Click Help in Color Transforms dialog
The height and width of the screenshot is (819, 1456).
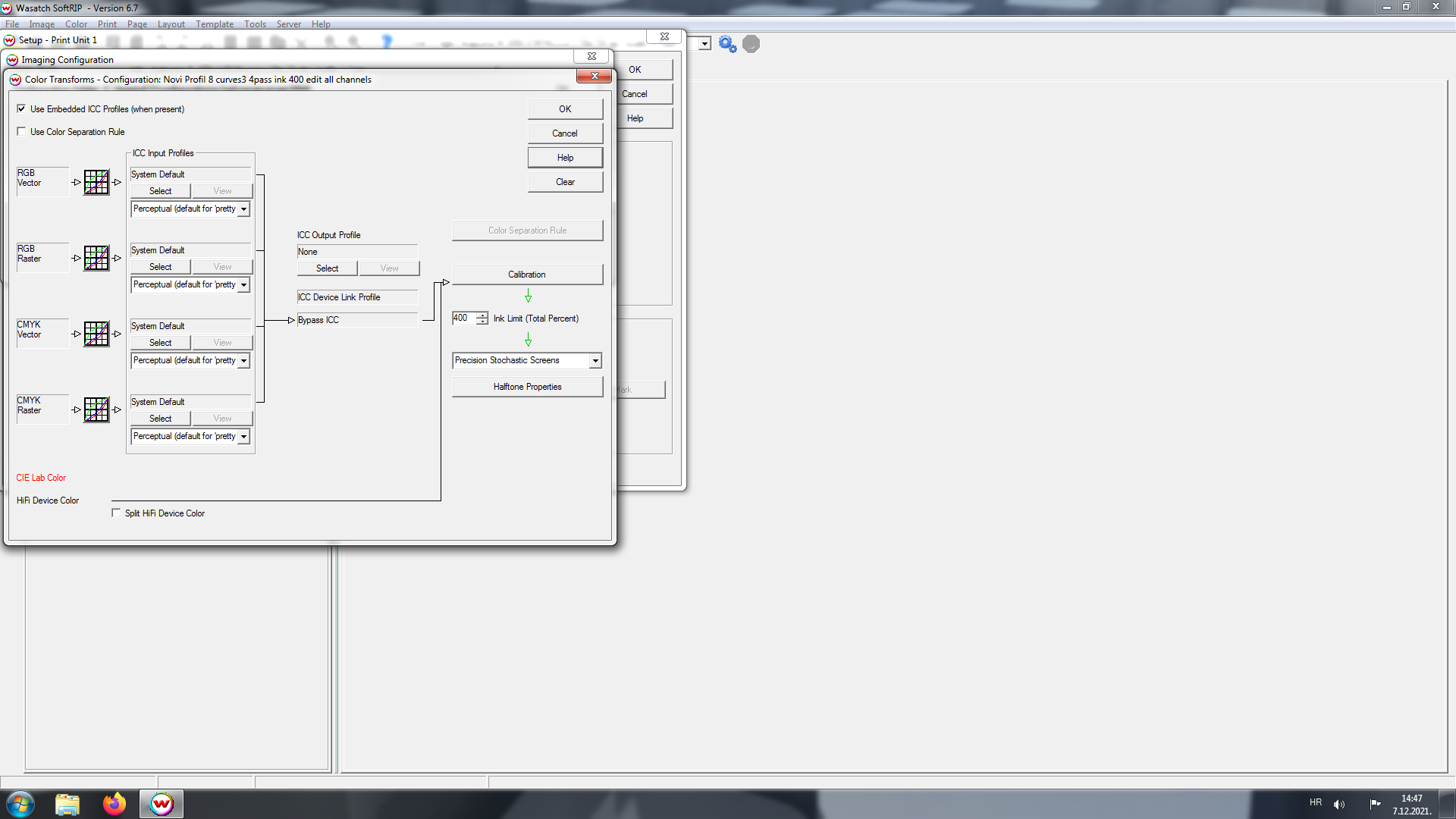click(565, 157)
